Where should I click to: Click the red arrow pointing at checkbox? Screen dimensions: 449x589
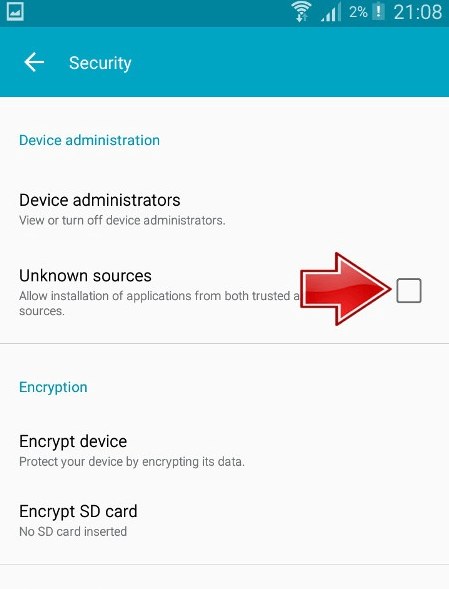point(346,289)
